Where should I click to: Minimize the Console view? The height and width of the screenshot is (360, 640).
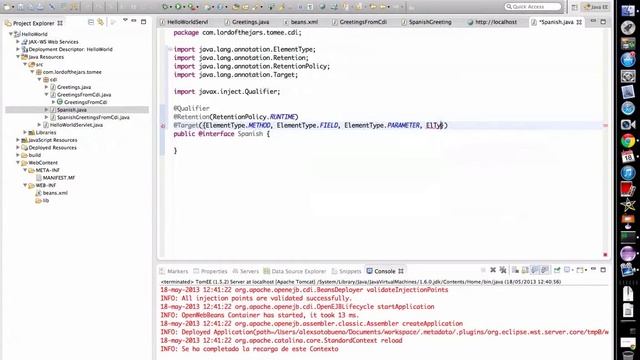tap(593, 269)
